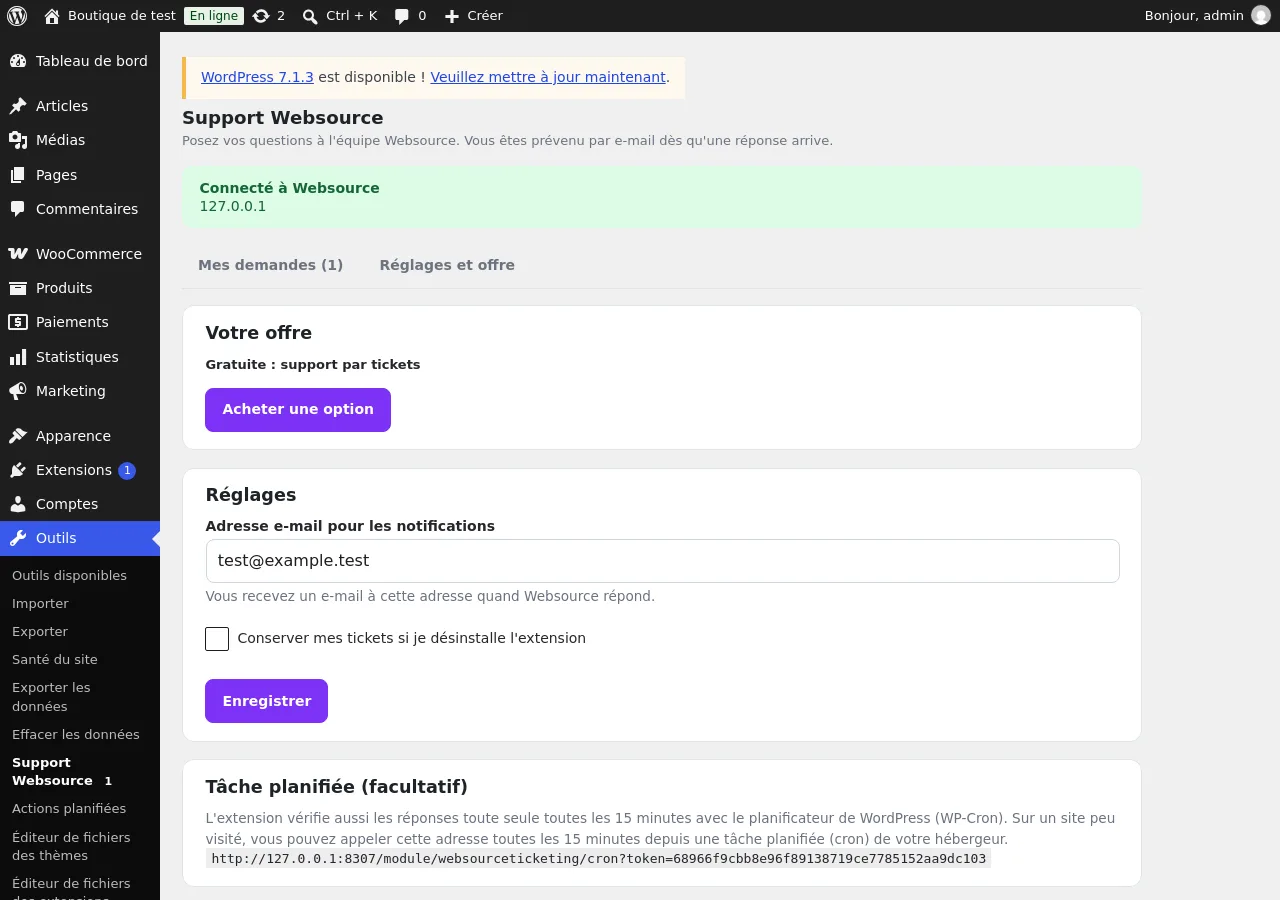The image size is (1280, 900).
Task: Switch to Mes demandes (1) tab
Action: point(270,265)
